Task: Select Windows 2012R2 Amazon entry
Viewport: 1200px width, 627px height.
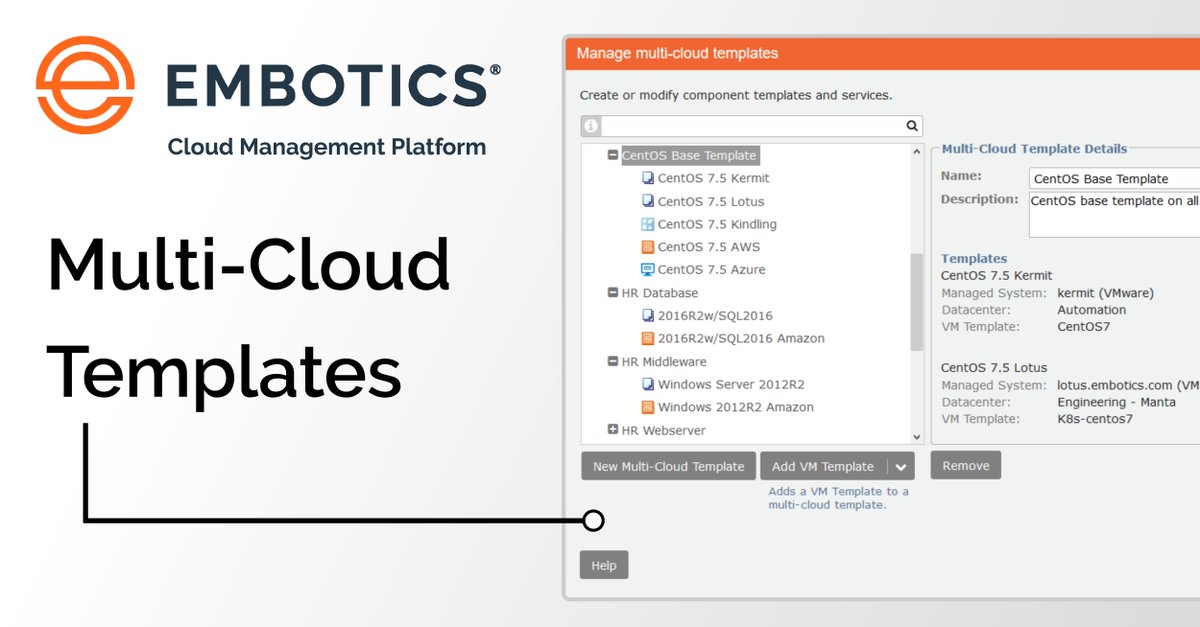Action: (735, 408)
